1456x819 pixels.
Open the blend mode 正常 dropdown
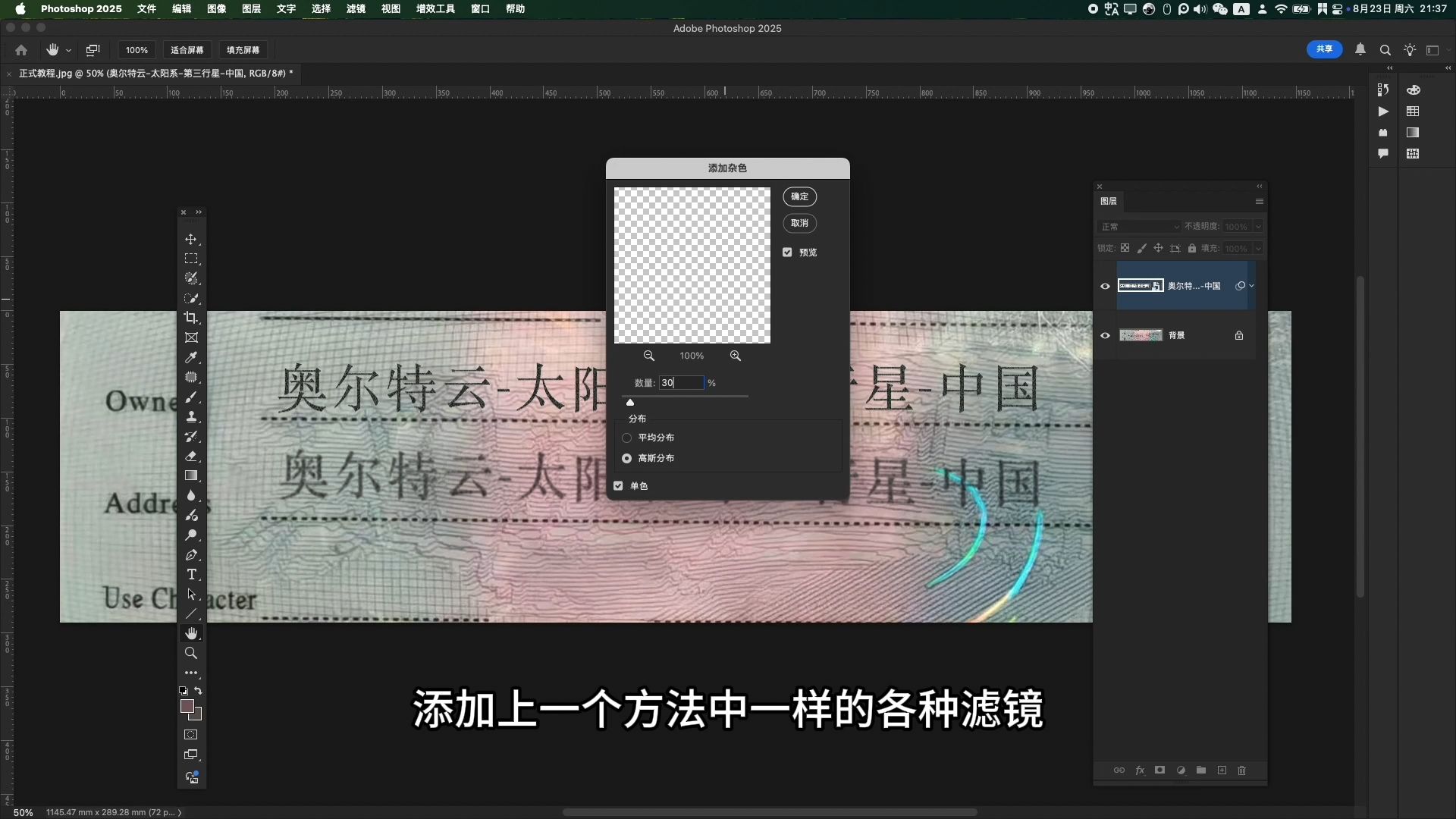tap(1140, 227)
